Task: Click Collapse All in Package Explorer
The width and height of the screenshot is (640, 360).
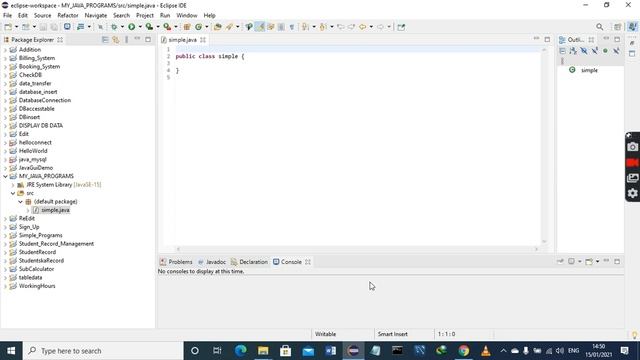Action: click(105, 40)
